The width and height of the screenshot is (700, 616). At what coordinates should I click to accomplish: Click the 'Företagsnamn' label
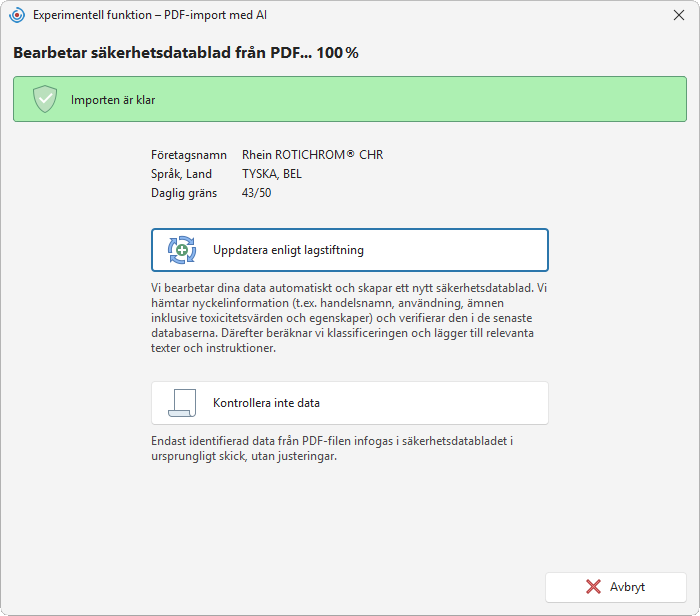click(189, 155)
